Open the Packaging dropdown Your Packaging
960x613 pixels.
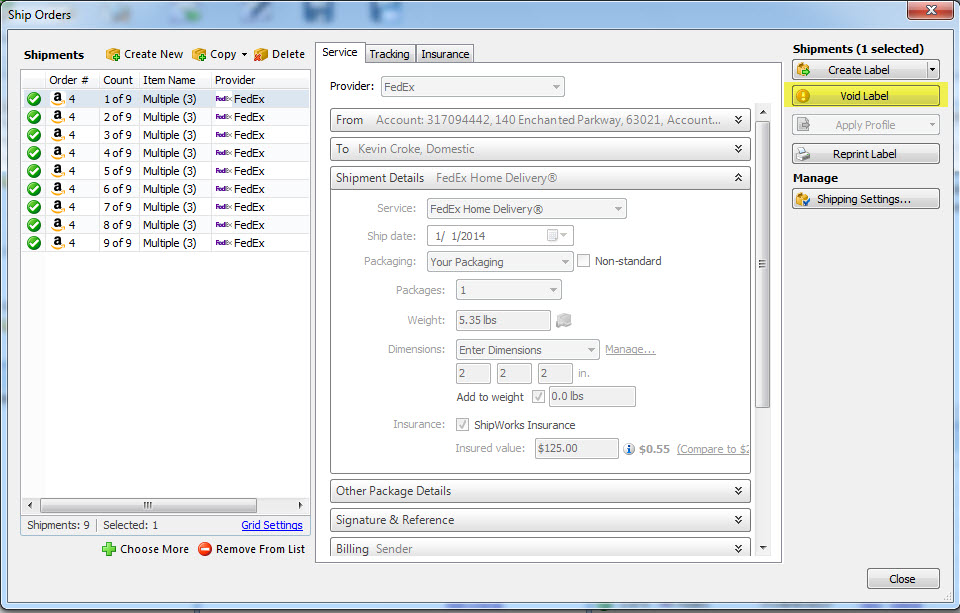point(500,262)
